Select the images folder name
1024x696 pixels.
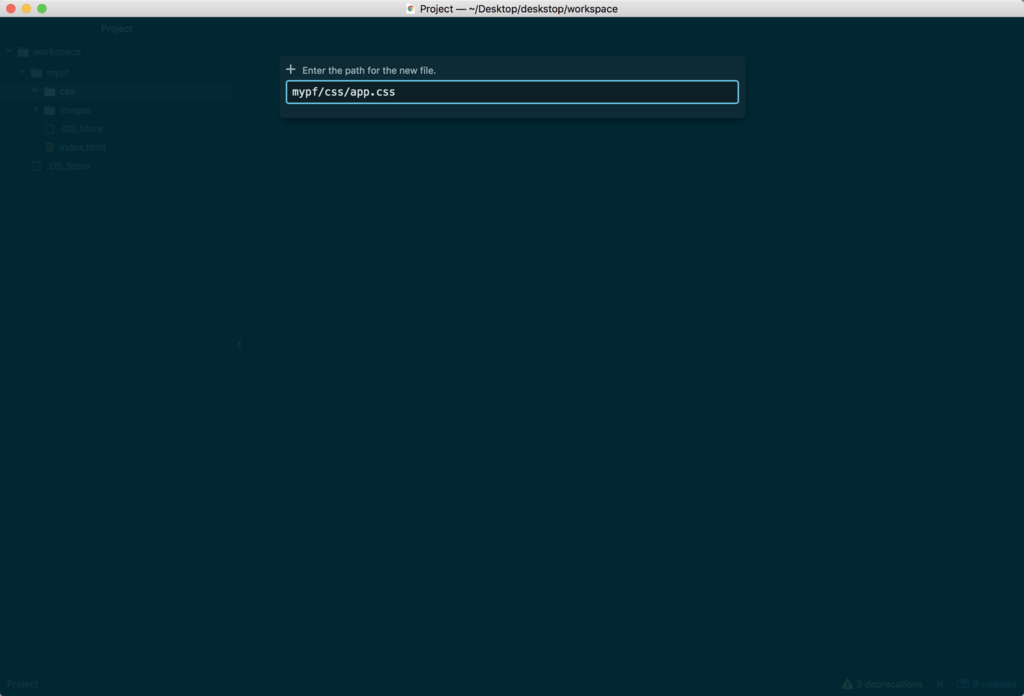tap(75, 110)
